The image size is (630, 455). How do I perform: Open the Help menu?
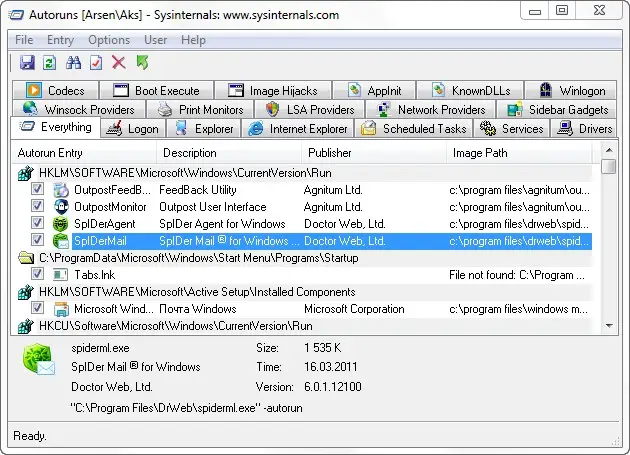pyautogui.click(x=193, y=40)
